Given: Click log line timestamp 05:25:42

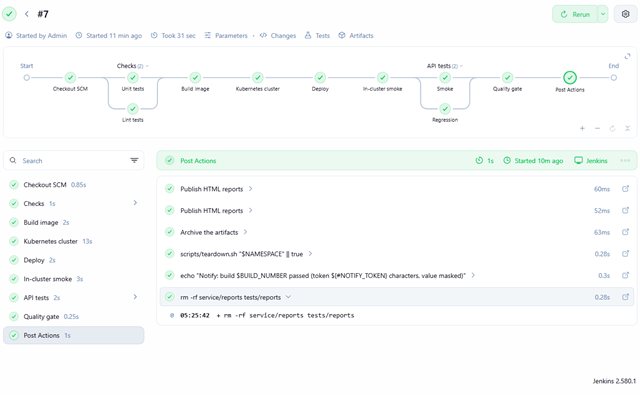Looking at the screenshot, I should [195, 316].
